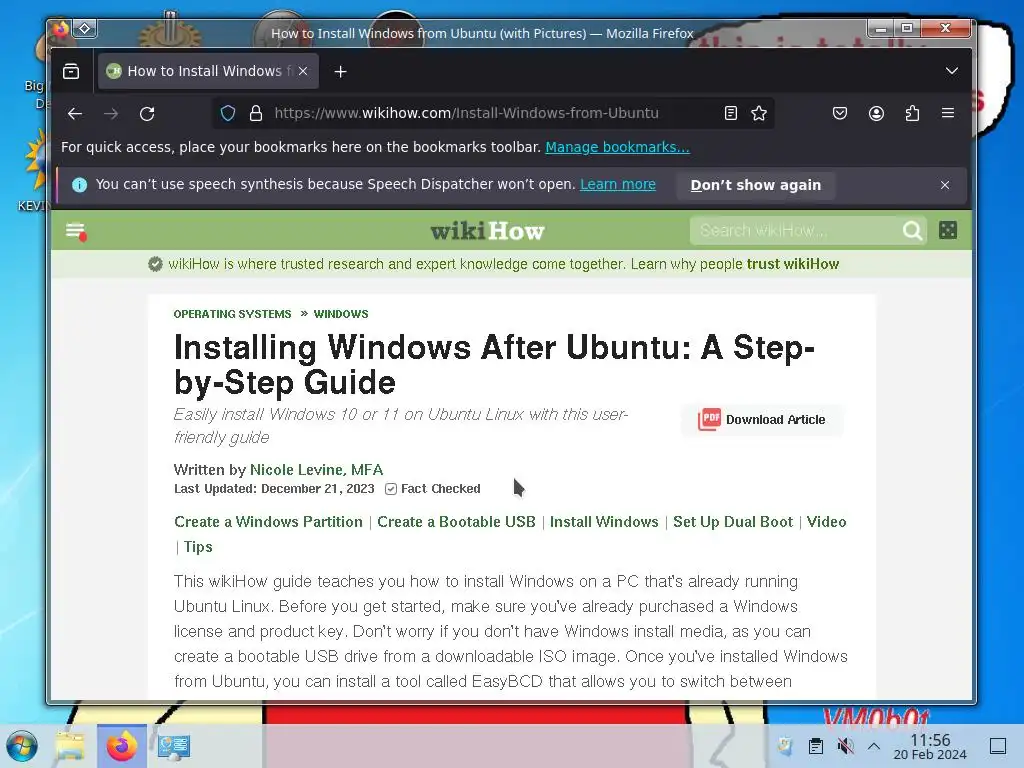This screenshot has height=768, width=1024.
Task: Jump to Tips section
Action: click(x=198, y=547)
